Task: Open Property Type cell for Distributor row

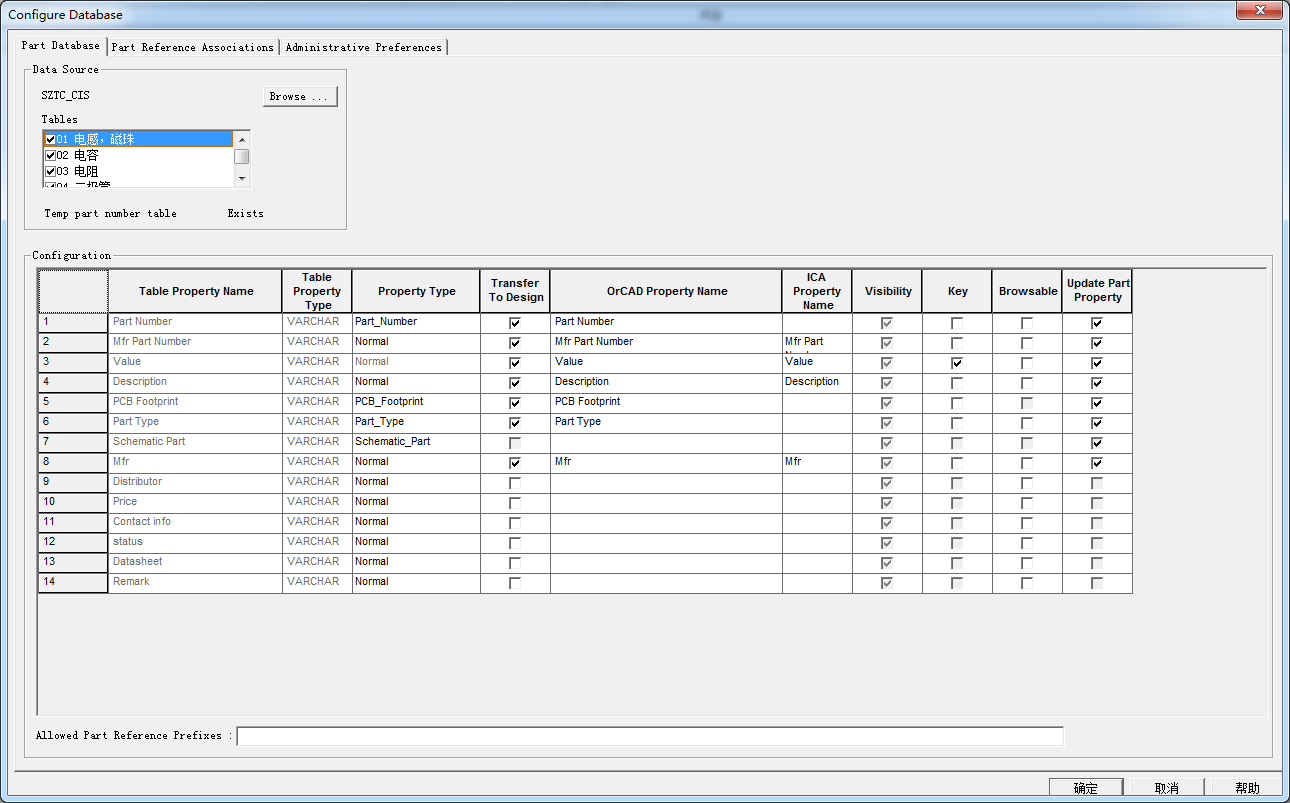Action: (415, 482)
